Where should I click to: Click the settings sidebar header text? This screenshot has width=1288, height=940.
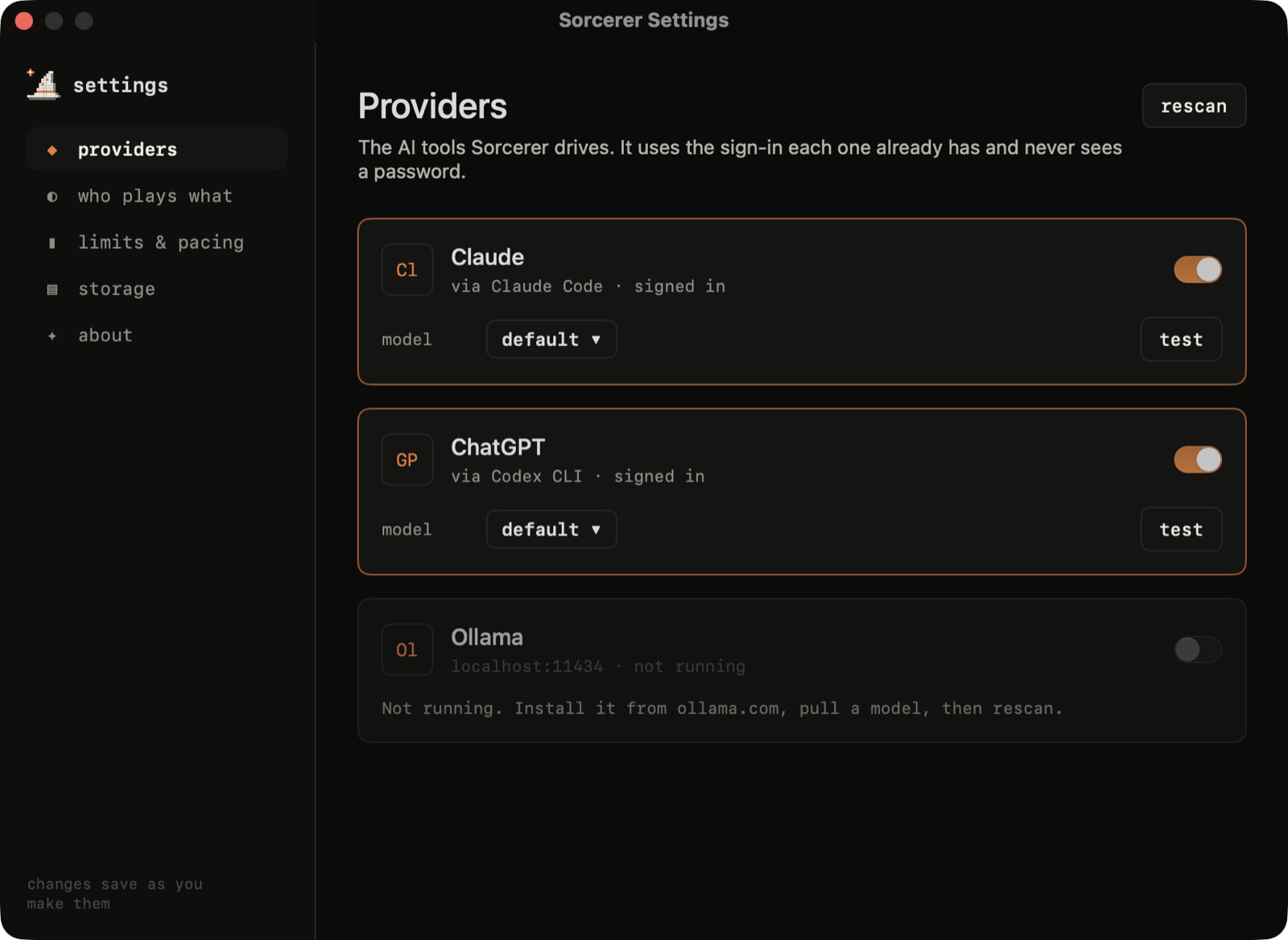(x=121, y=85)
